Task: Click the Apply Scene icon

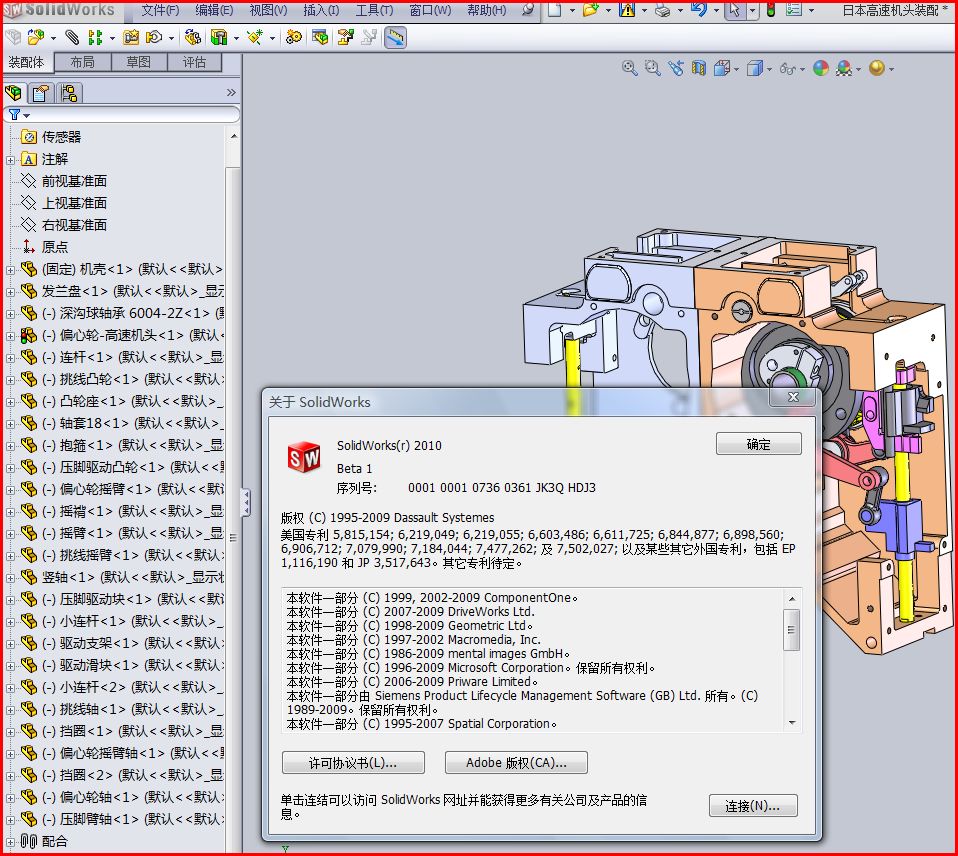Action: click(x=844, y=68)
